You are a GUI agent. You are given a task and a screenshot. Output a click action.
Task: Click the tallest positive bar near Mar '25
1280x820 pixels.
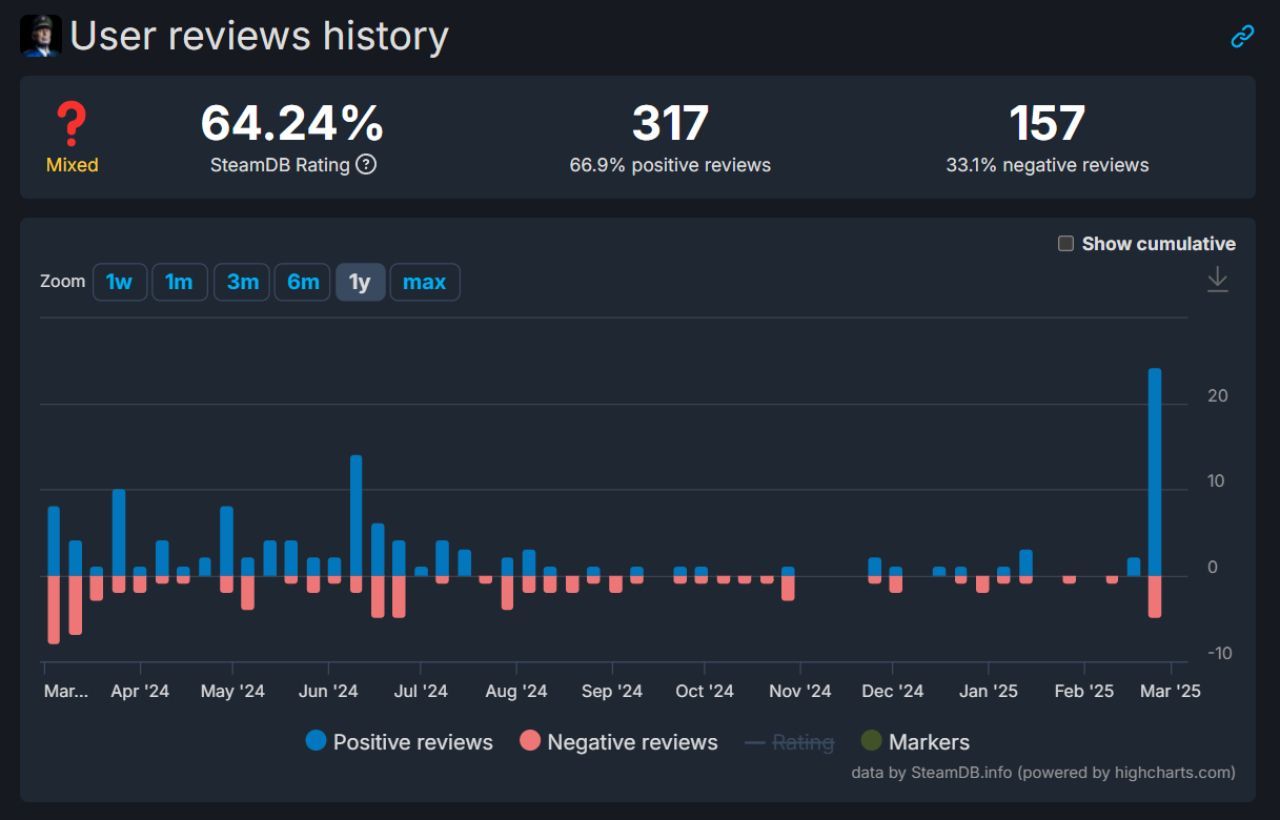coord(1155,470)
